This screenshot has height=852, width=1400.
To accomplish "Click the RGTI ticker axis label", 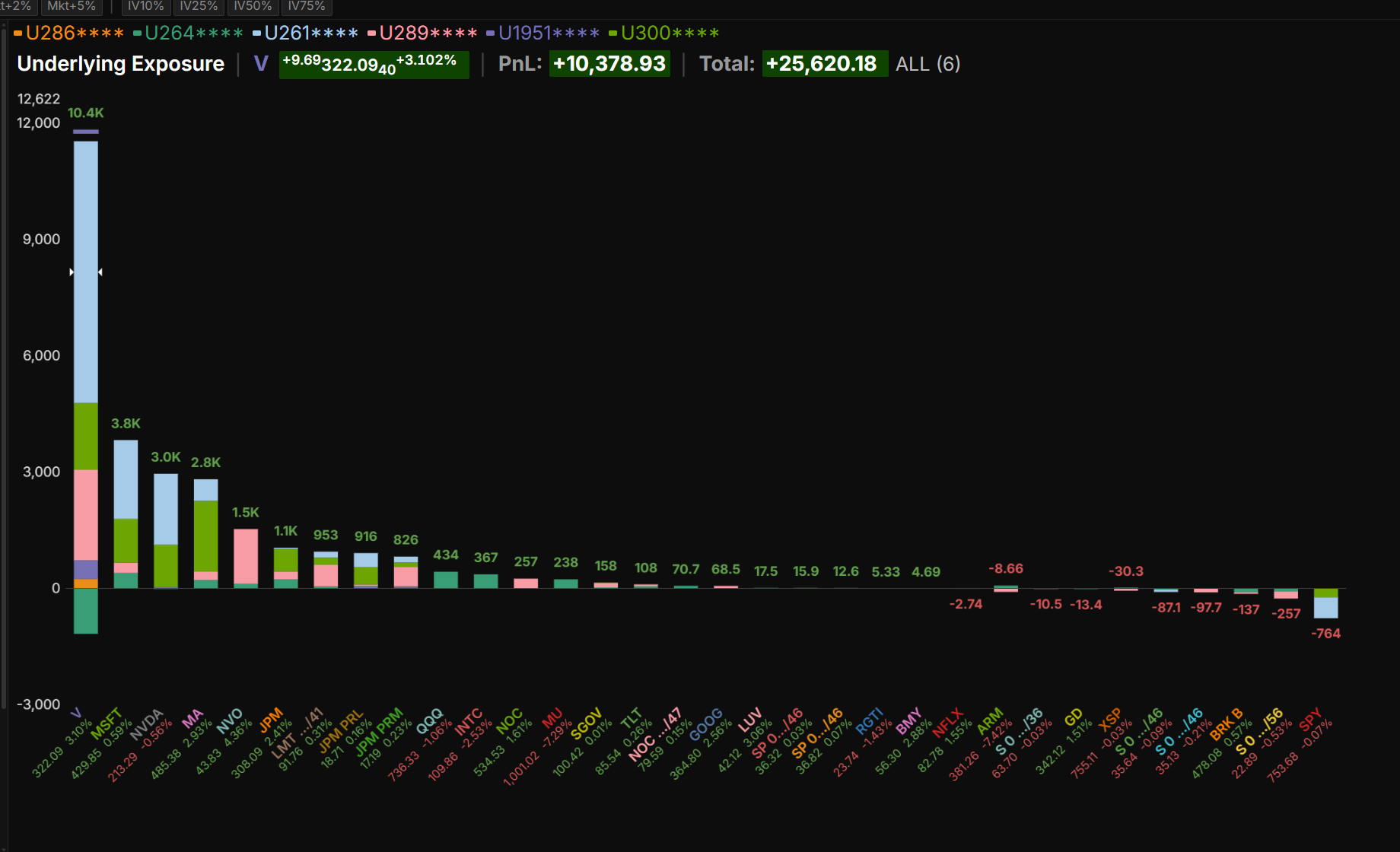I will 869,721.
